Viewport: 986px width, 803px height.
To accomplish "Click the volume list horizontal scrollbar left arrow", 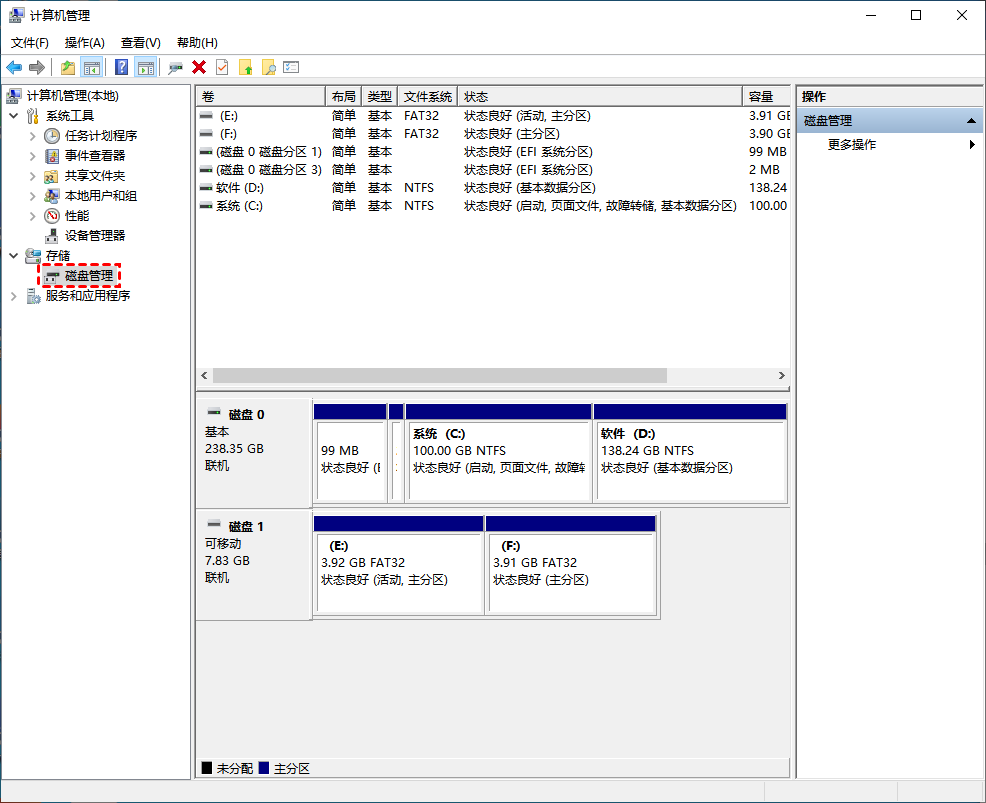I will point(204,375).
